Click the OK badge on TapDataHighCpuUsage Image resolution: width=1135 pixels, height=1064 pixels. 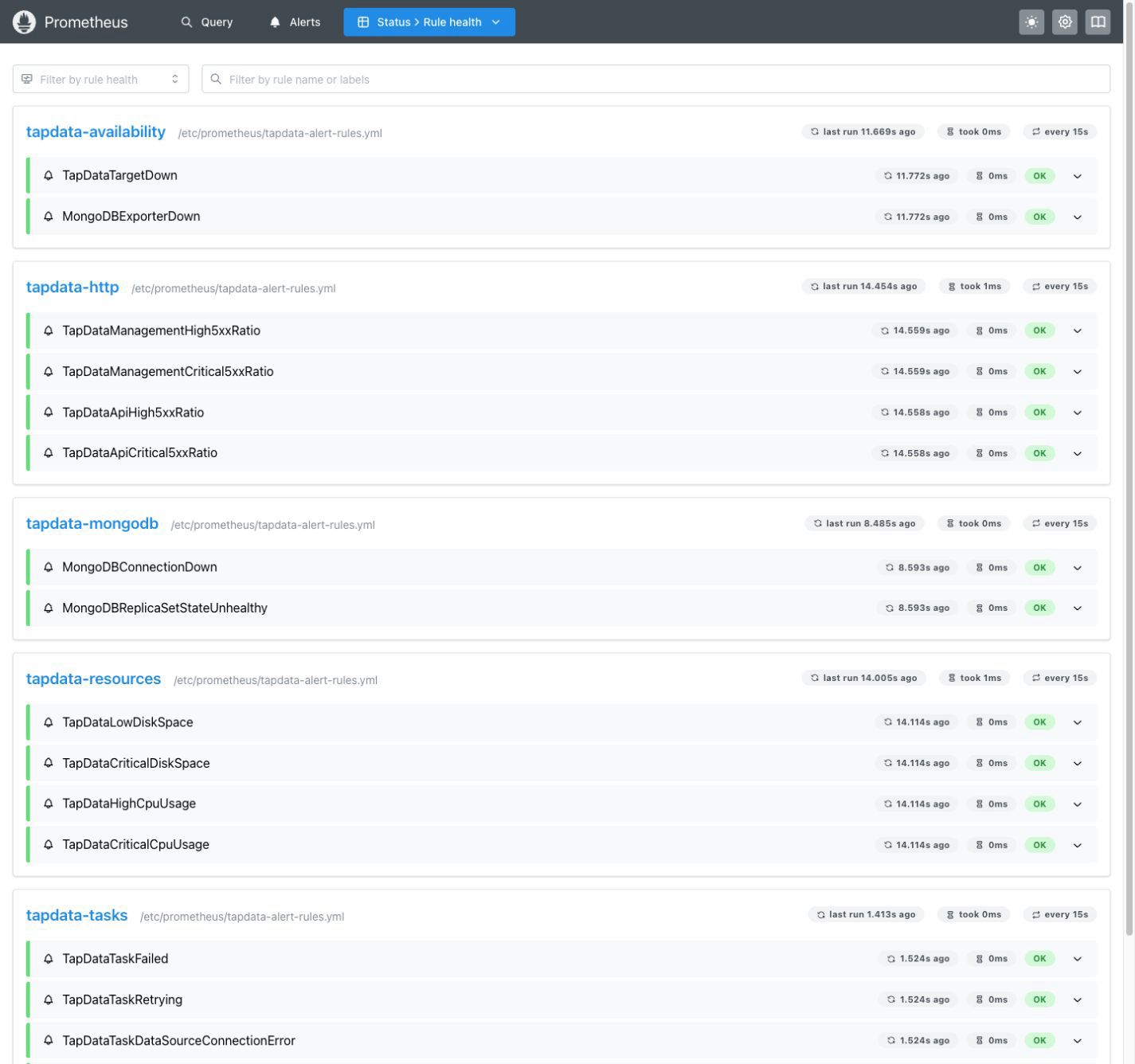tap(1039, 804)
